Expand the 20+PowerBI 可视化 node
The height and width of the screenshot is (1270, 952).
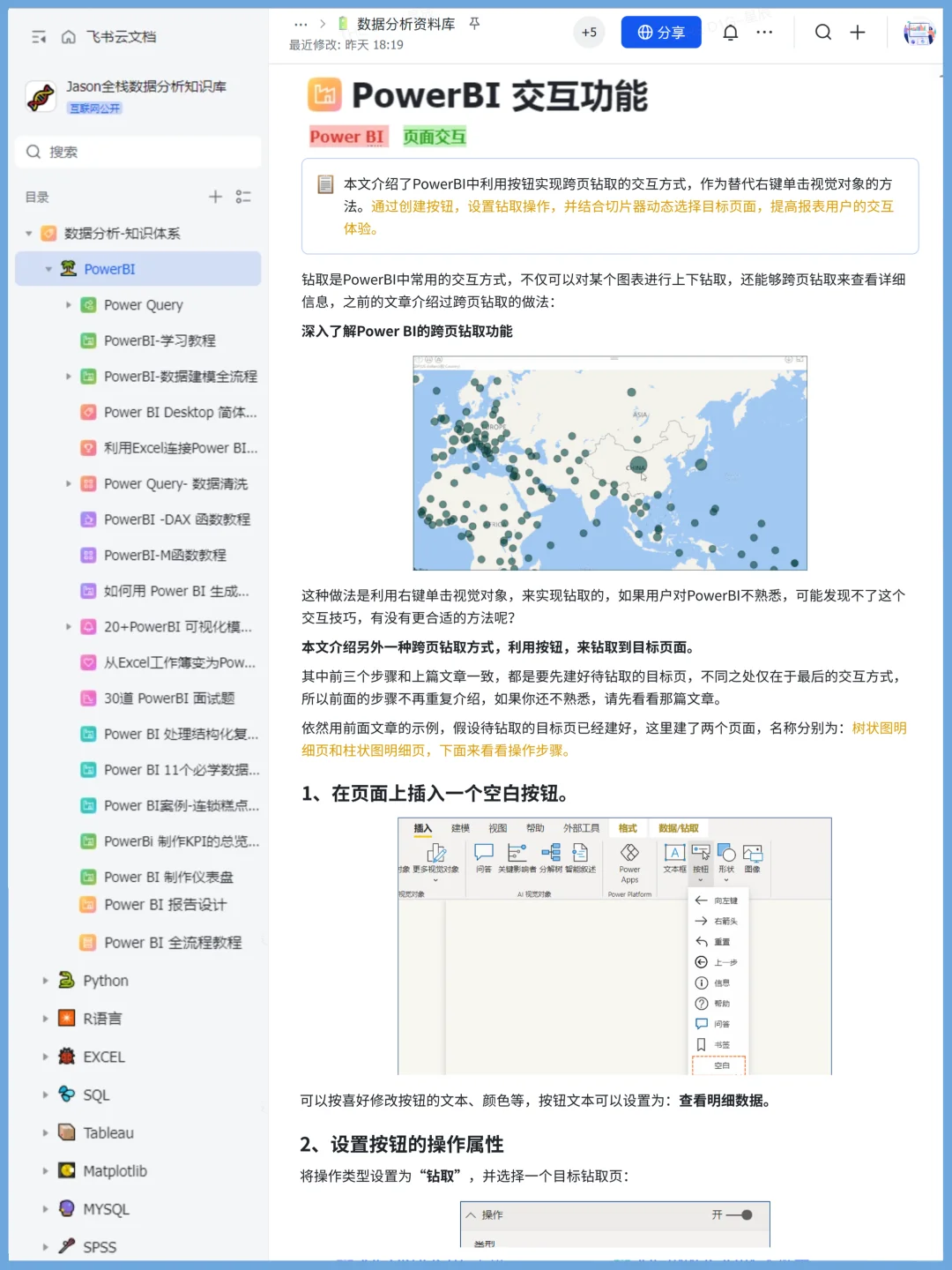point(69,626)
